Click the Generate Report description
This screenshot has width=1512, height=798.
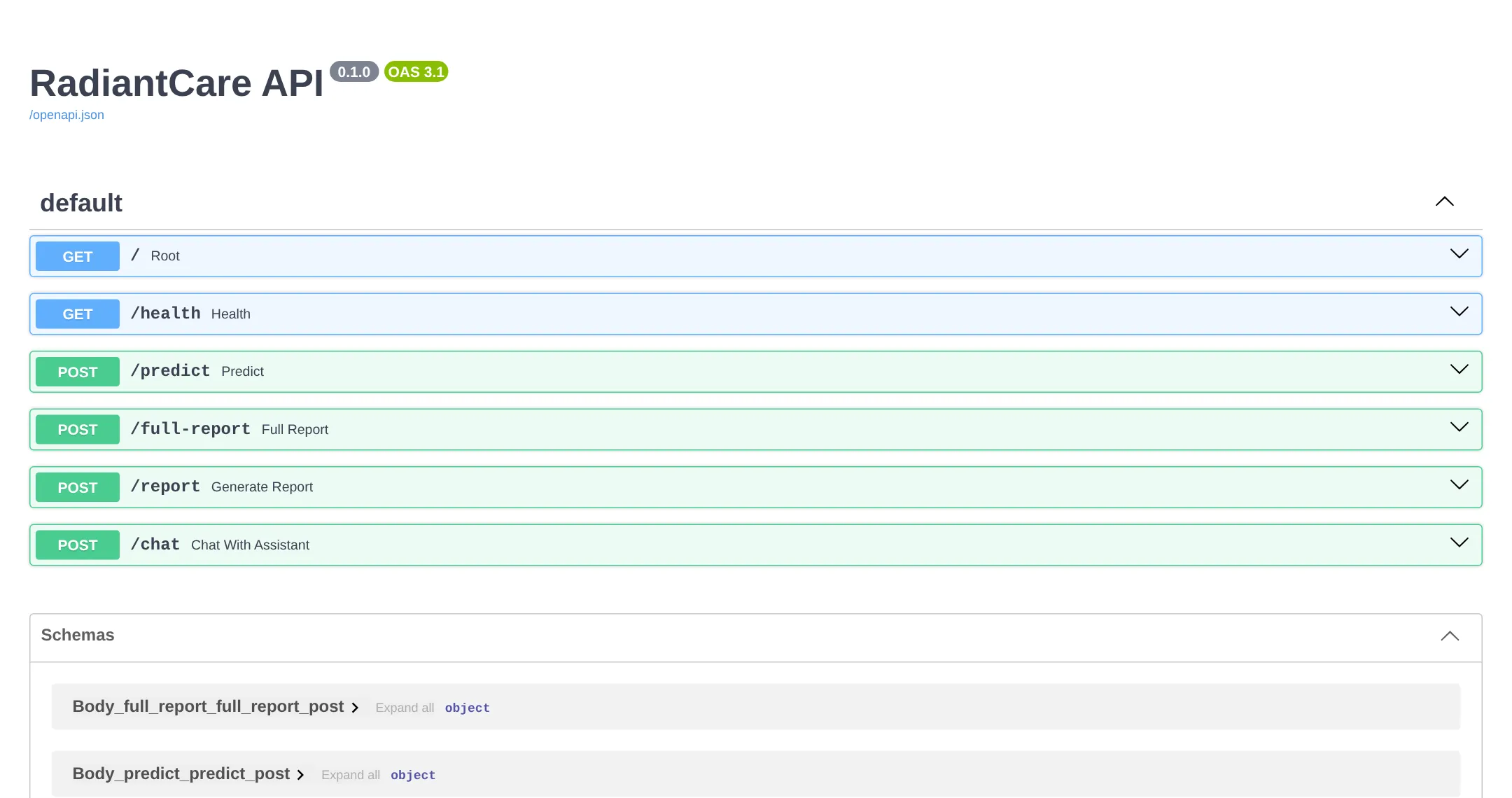[x=262, y=486]
